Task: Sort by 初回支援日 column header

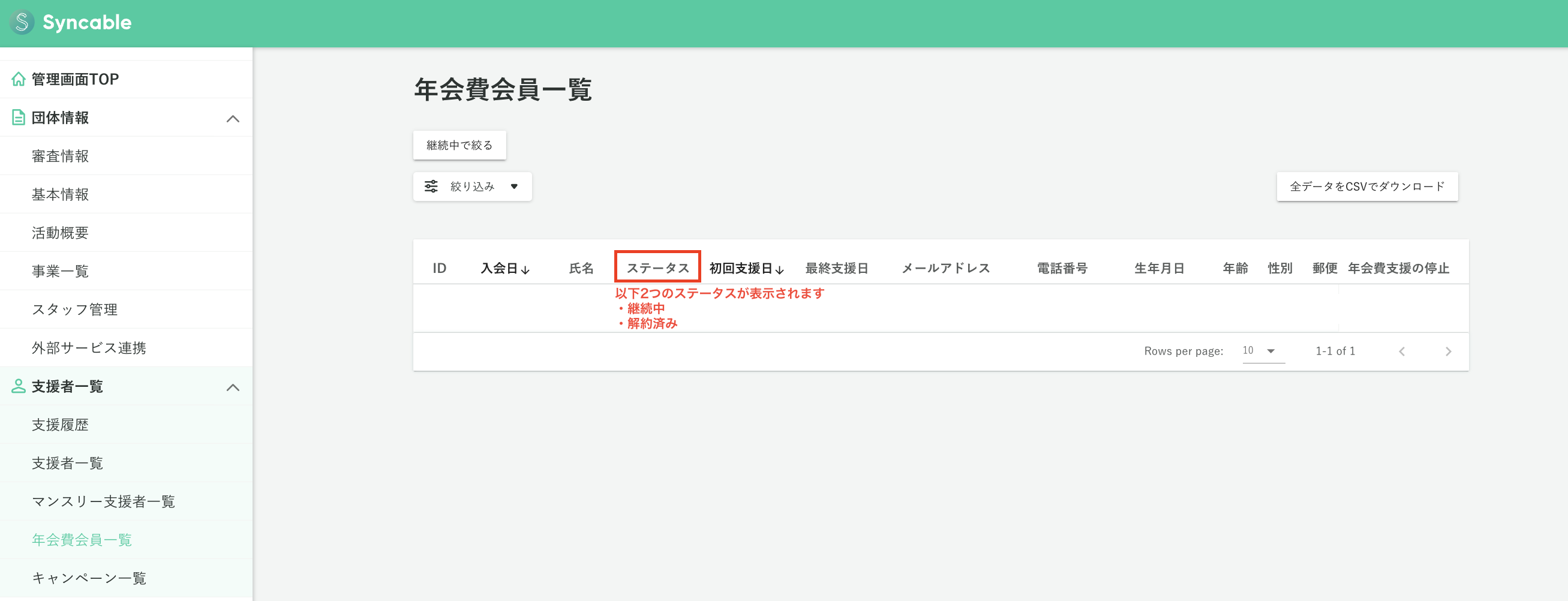Action: [746, 269]
